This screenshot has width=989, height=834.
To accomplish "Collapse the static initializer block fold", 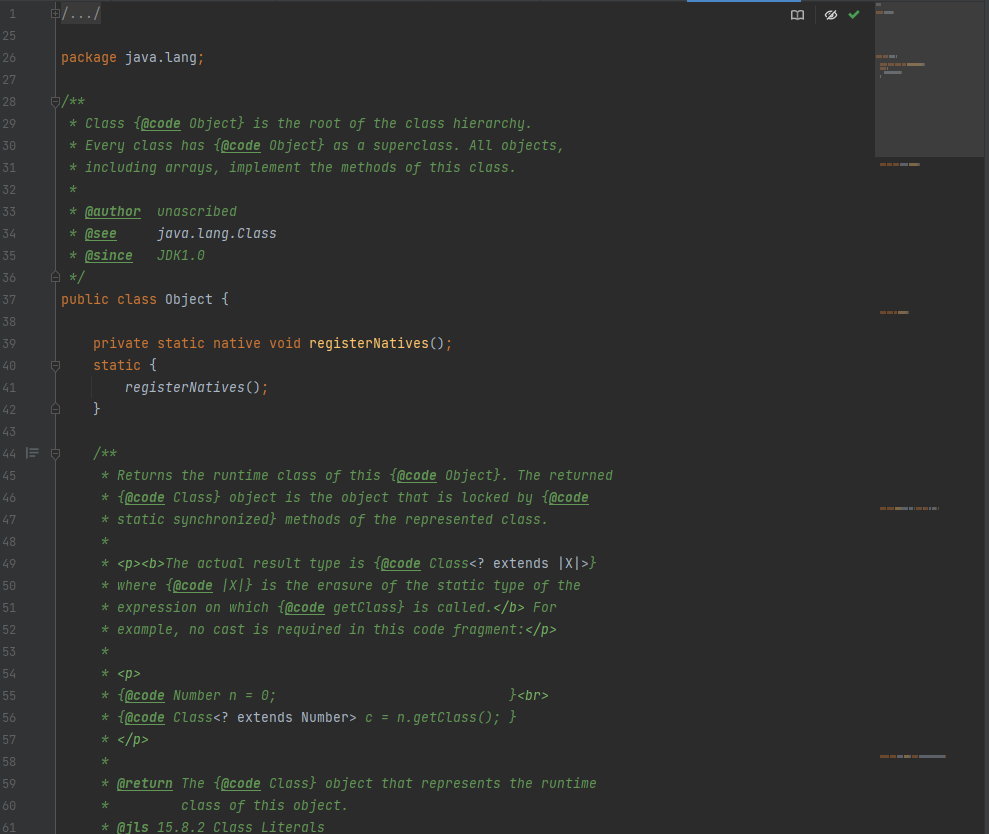I will pyautogui.click(x=55, y=365).
